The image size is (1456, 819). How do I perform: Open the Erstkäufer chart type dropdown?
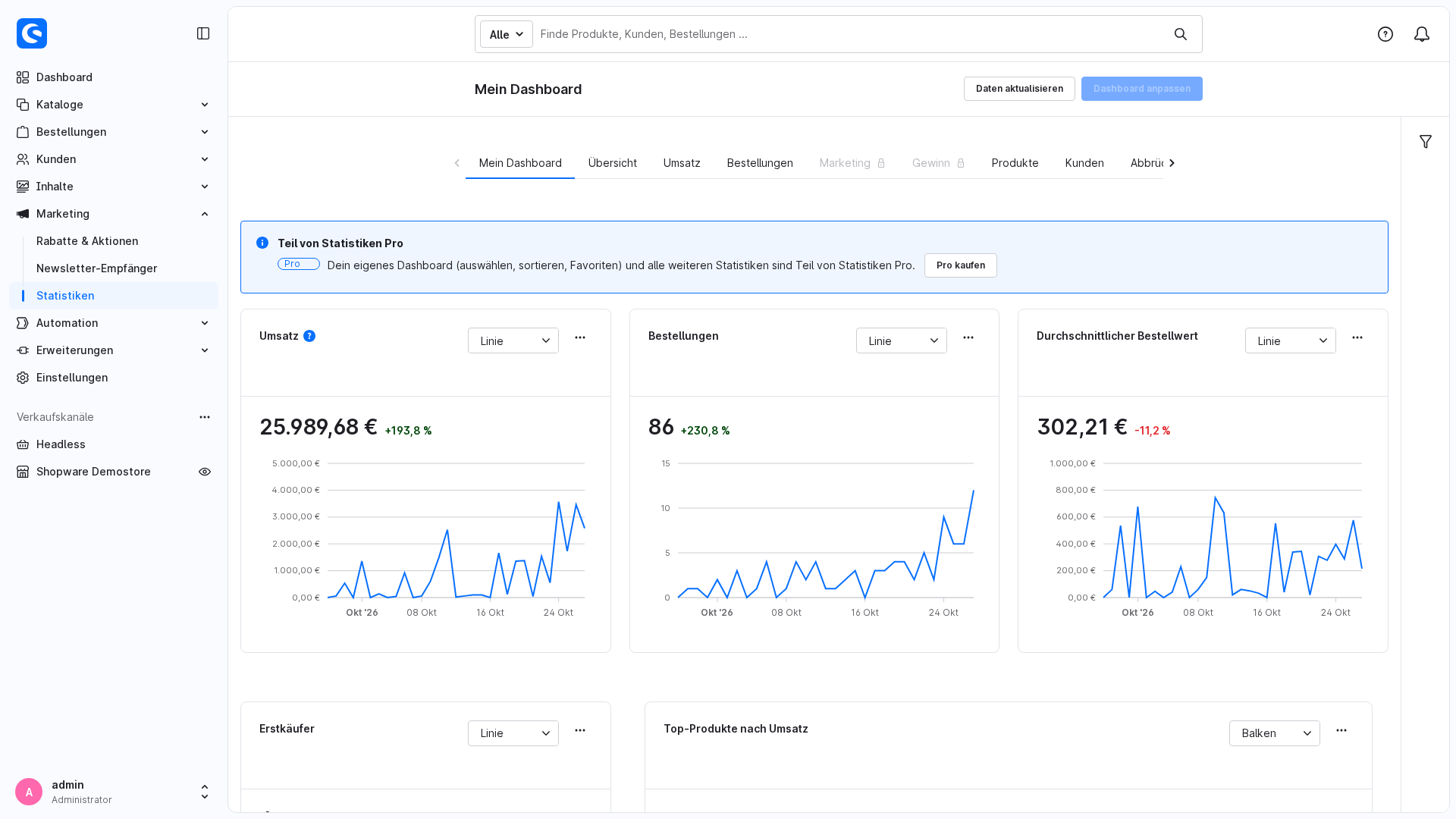[513, 733]
